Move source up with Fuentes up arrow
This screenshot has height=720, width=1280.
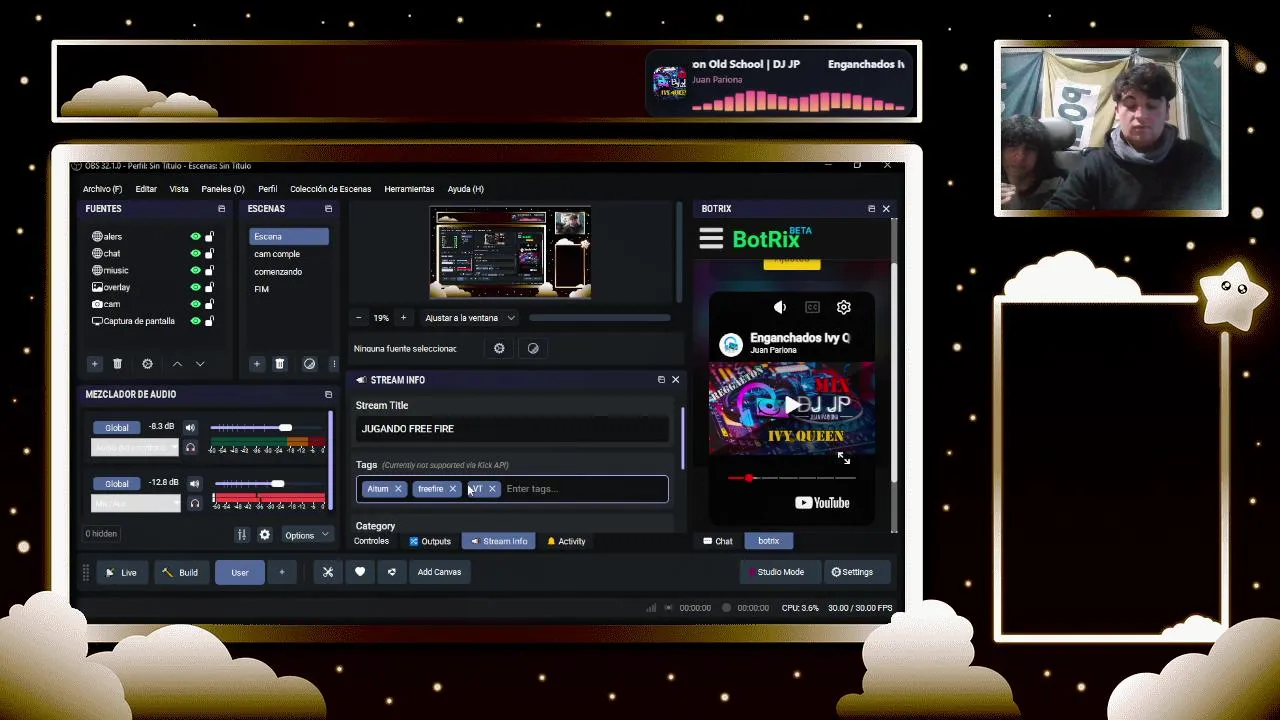(177, 364)
